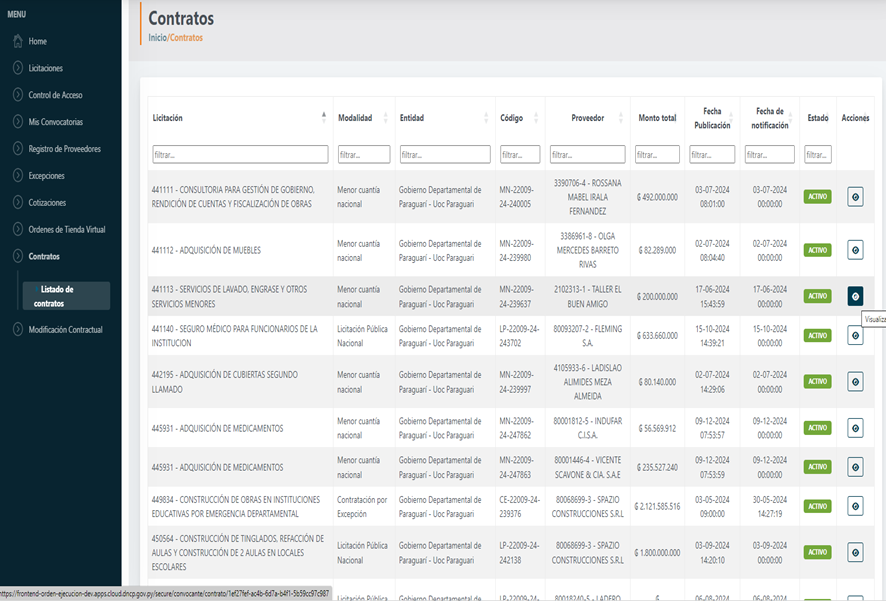
Task: View the 442195 Adquisición de Cubiertas contract
Action: 855,382
